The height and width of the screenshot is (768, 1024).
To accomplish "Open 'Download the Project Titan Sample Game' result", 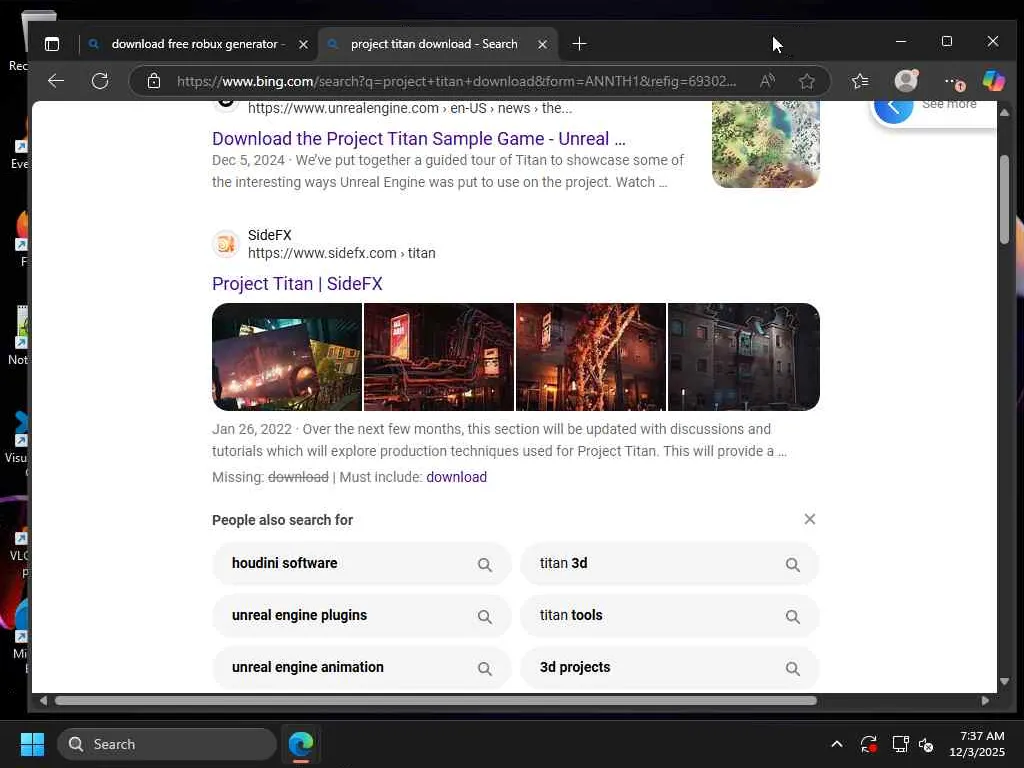I will tap(419, 138).
